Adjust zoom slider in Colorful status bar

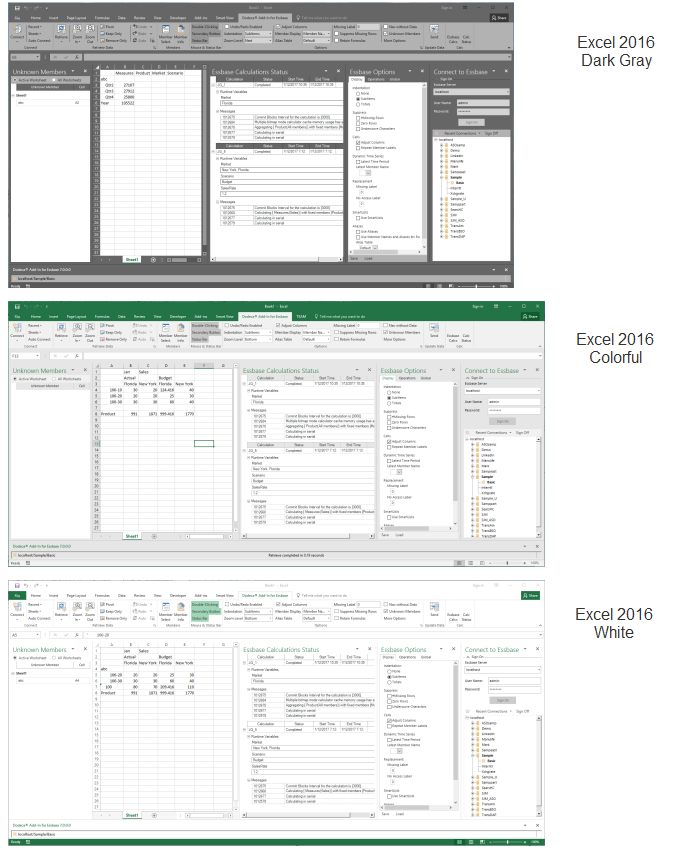507,563
